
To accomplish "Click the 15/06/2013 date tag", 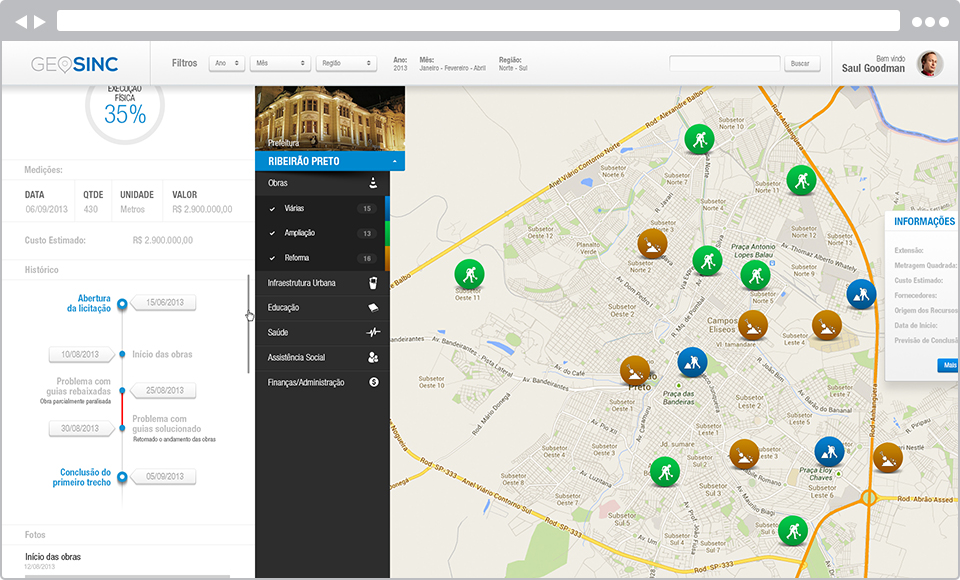I will click(x=165, y=302).
